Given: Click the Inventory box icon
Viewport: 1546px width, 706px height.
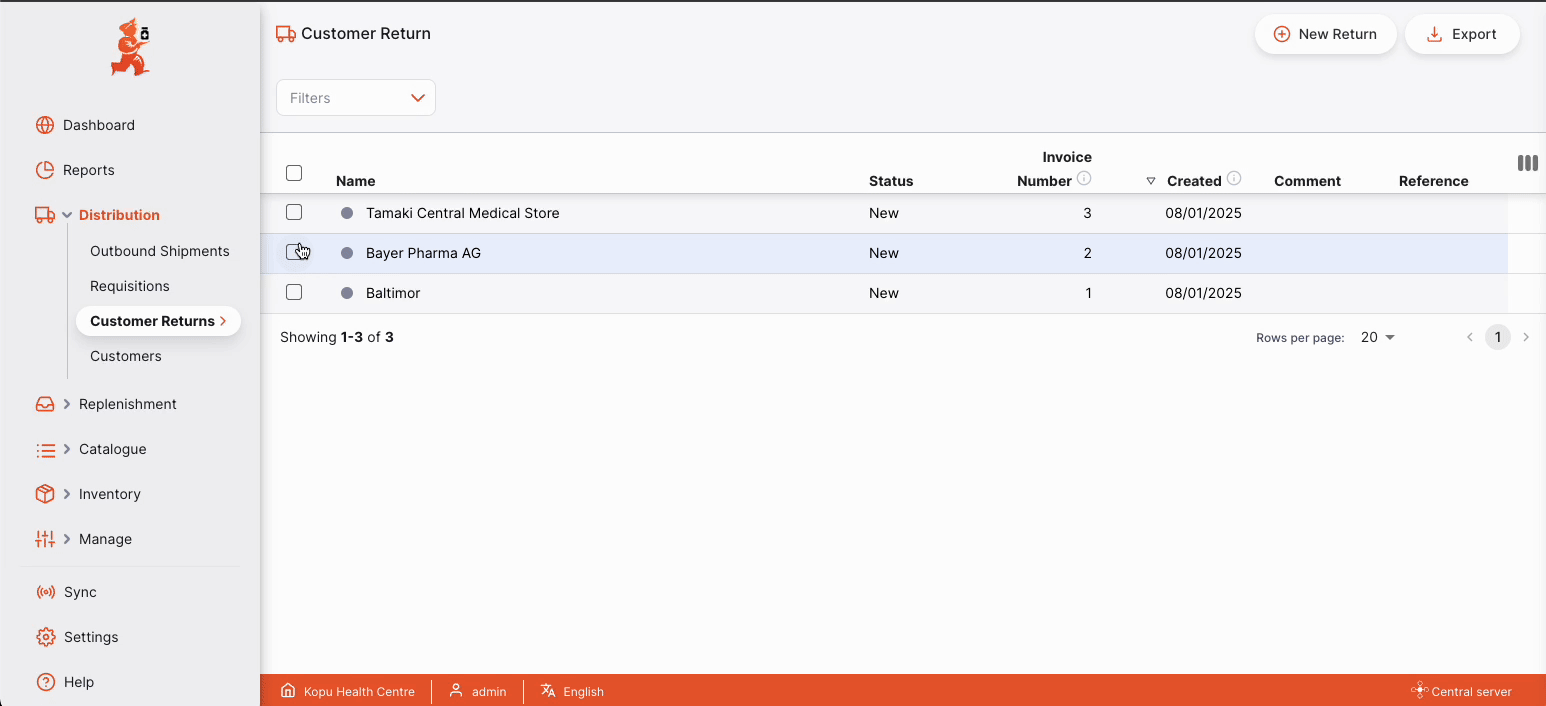Looking at the screenshot, I should [x=45, y=494].
